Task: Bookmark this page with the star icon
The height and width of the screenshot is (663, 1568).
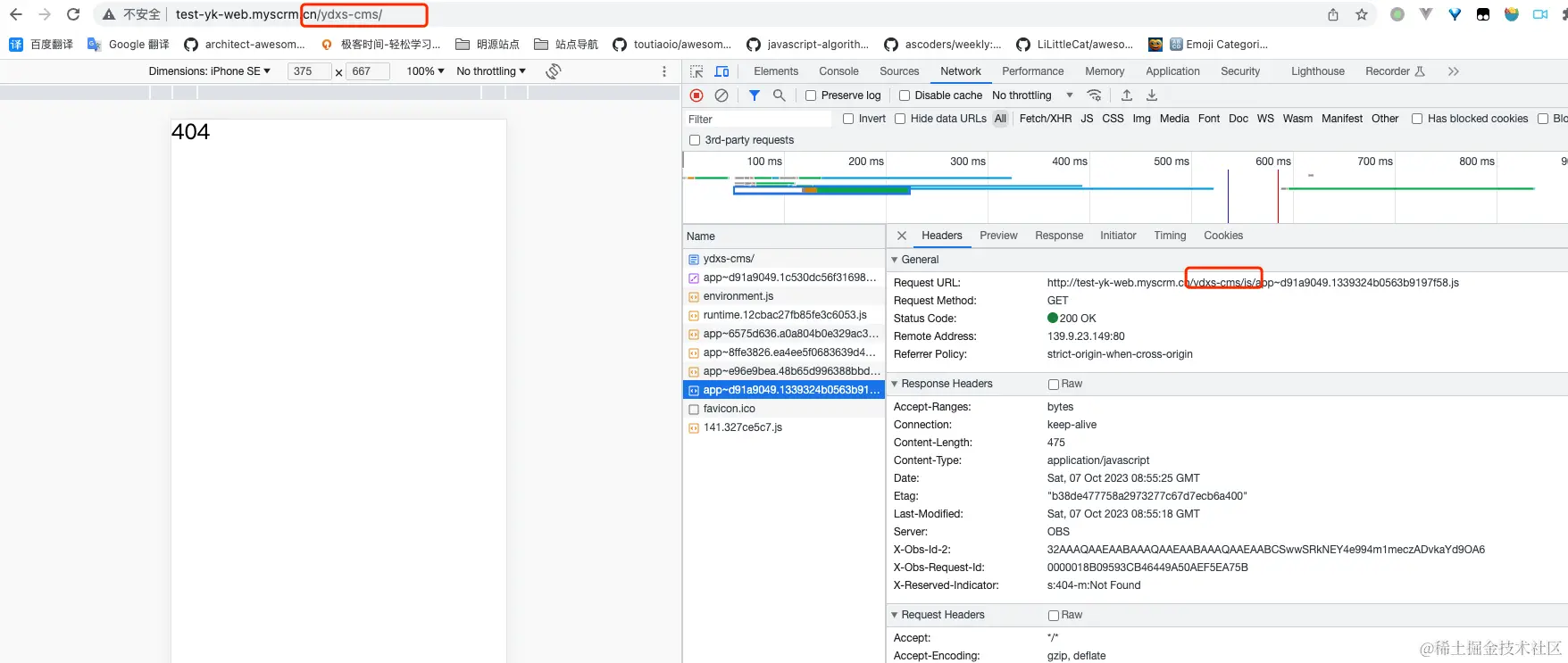Action: point(1362,14)
